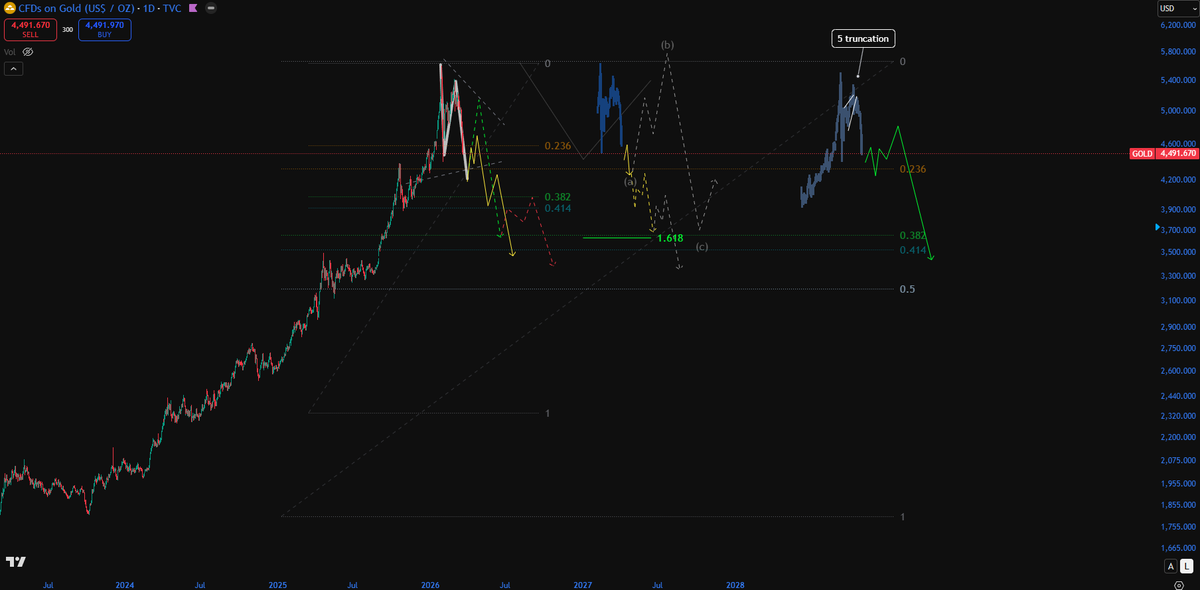Click the 5,400.000 price scale label
The width and height of the screenshot is (1200, 590).
tap(1178, 80)
